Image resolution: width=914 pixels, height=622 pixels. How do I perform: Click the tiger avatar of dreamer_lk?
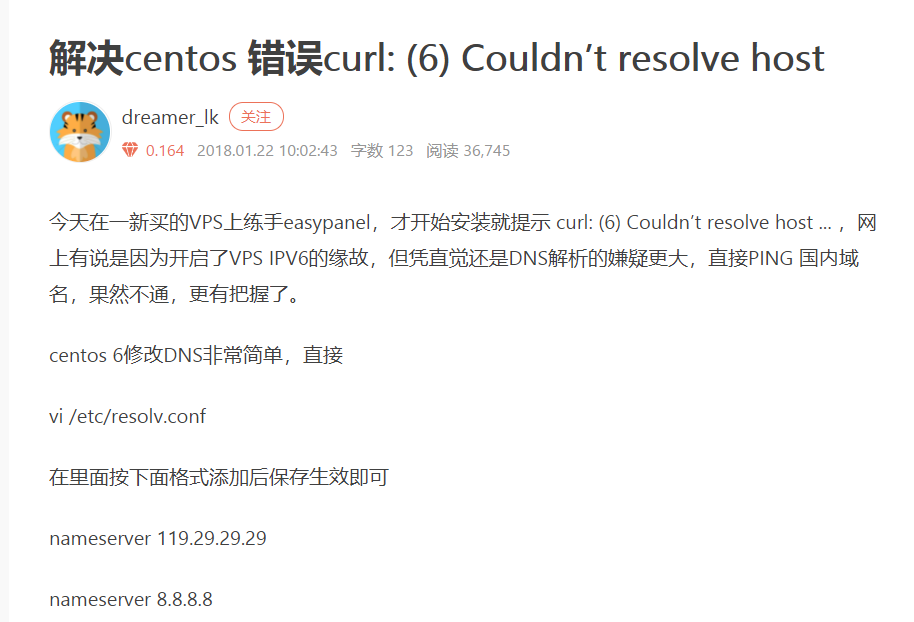80,132
